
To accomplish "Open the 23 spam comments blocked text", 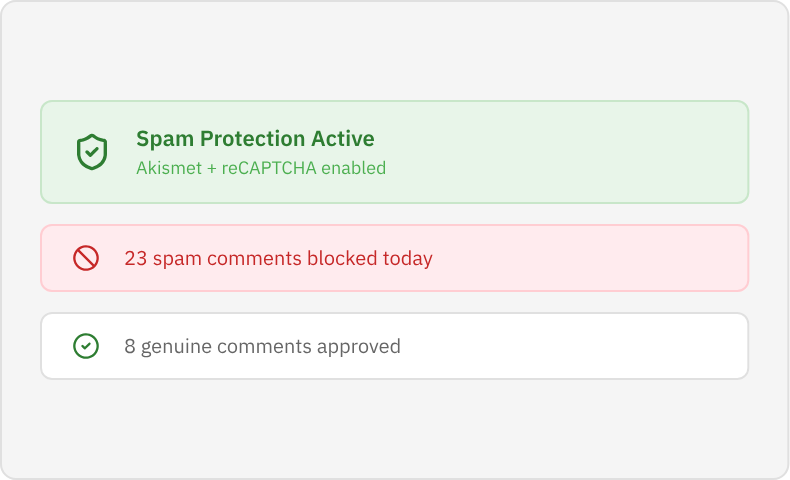I will coord(278,258).
